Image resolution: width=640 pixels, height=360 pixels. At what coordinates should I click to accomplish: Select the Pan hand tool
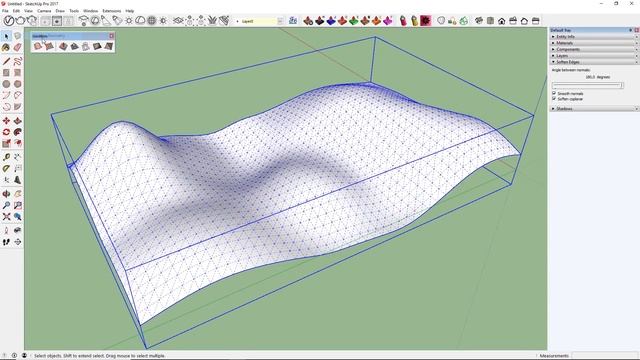coord(18,194)
